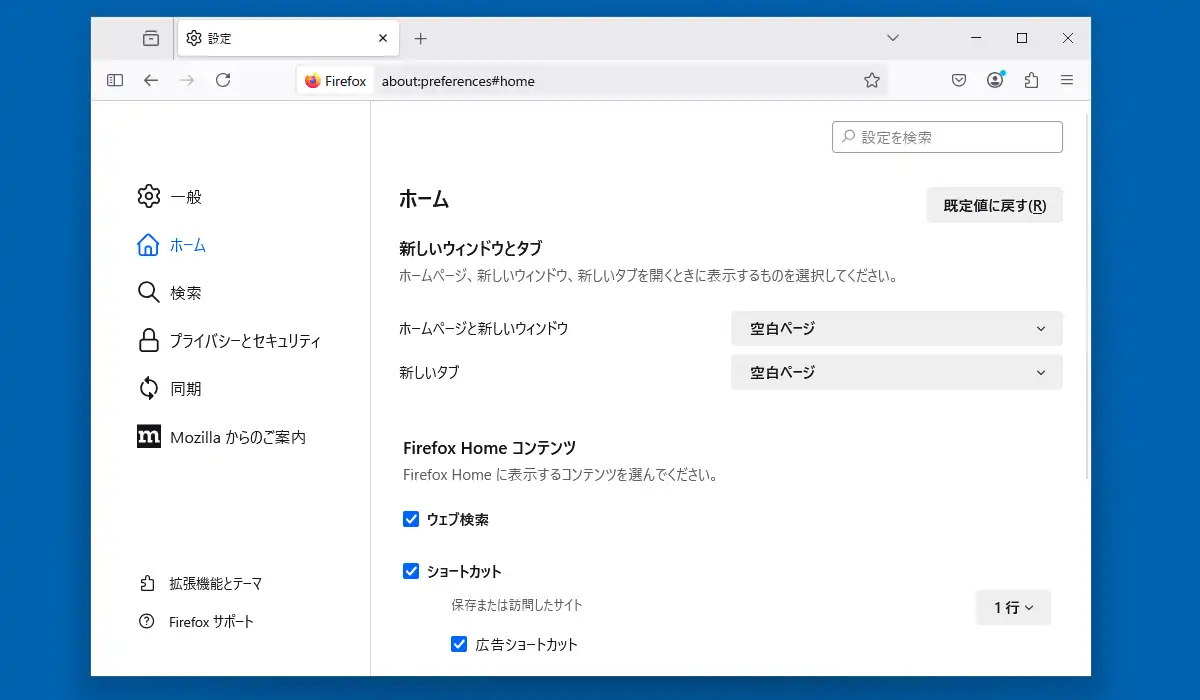
Task: Open the Pocket save icon
Action: pyautogui.click(x=959, y=81)
